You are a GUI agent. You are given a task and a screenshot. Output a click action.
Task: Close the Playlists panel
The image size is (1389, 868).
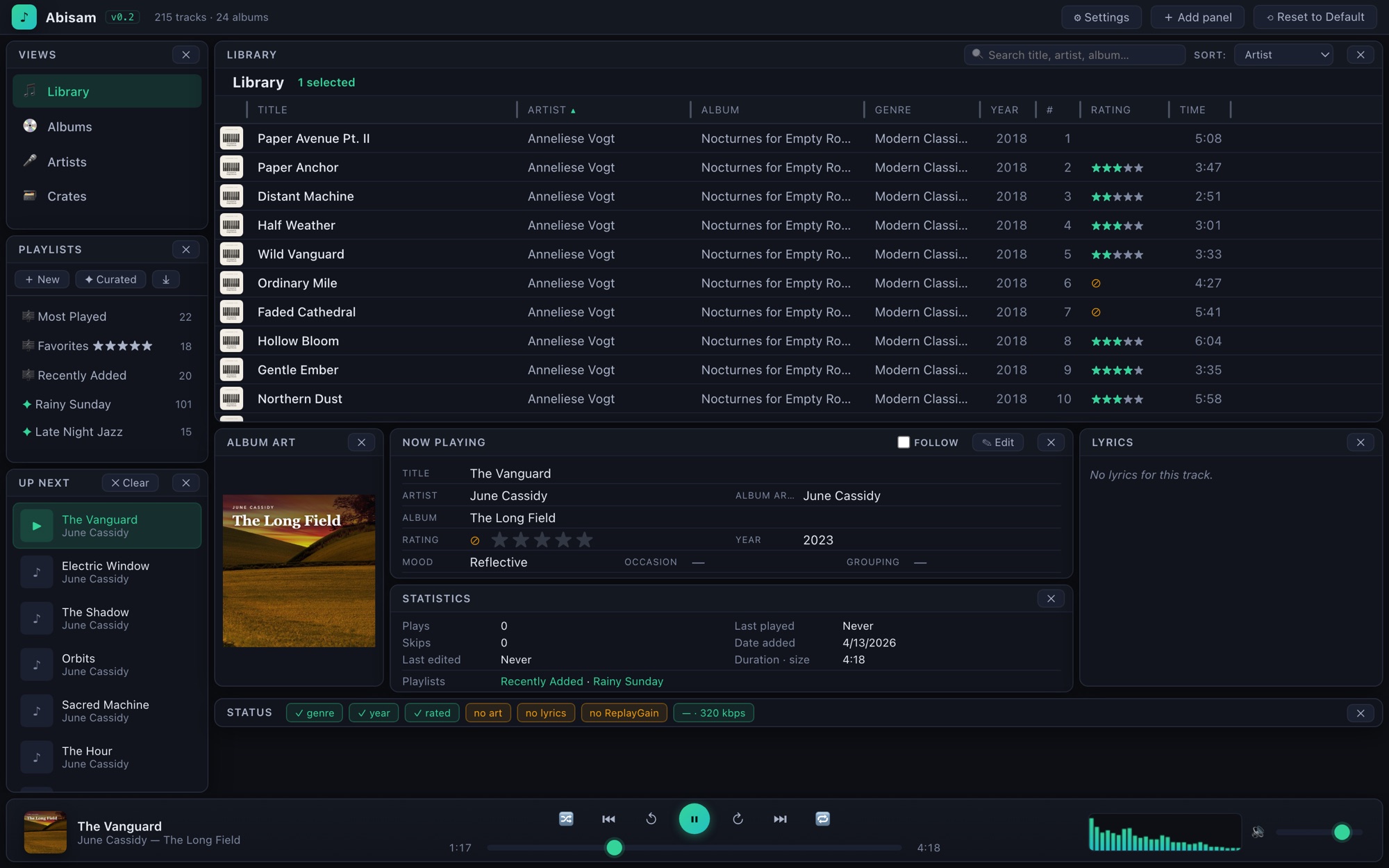(185, 249)
